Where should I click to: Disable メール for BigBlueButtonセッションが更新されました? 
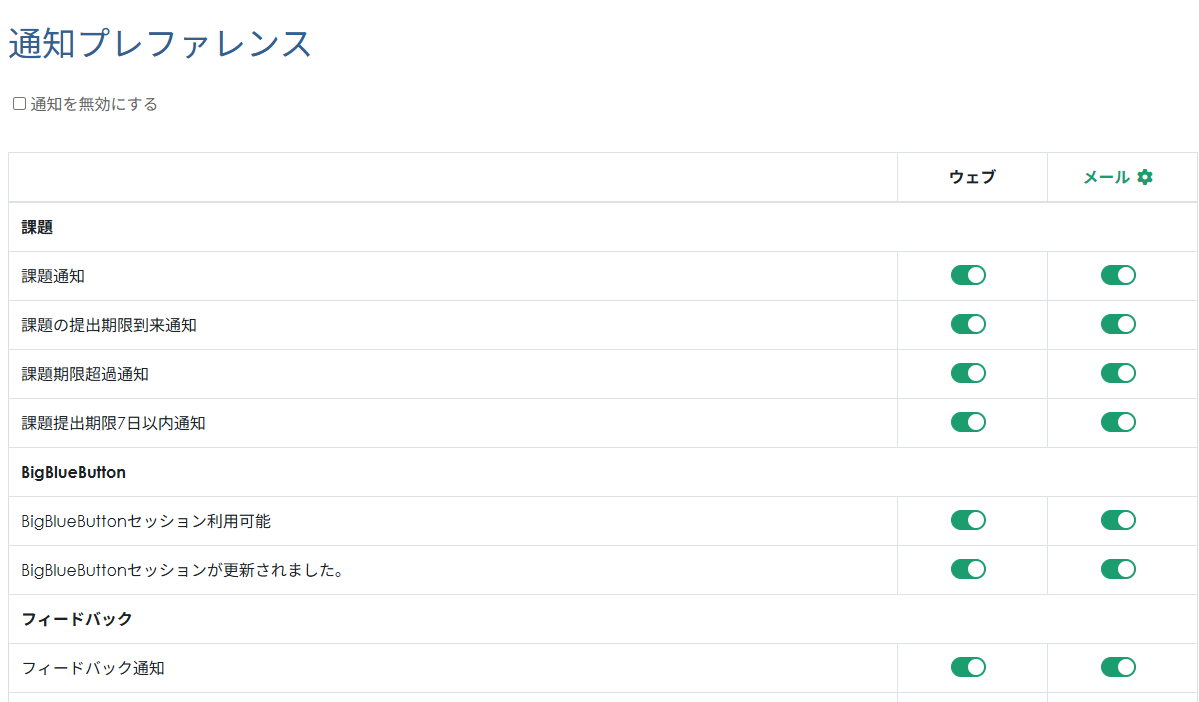tap(1118, 569)
